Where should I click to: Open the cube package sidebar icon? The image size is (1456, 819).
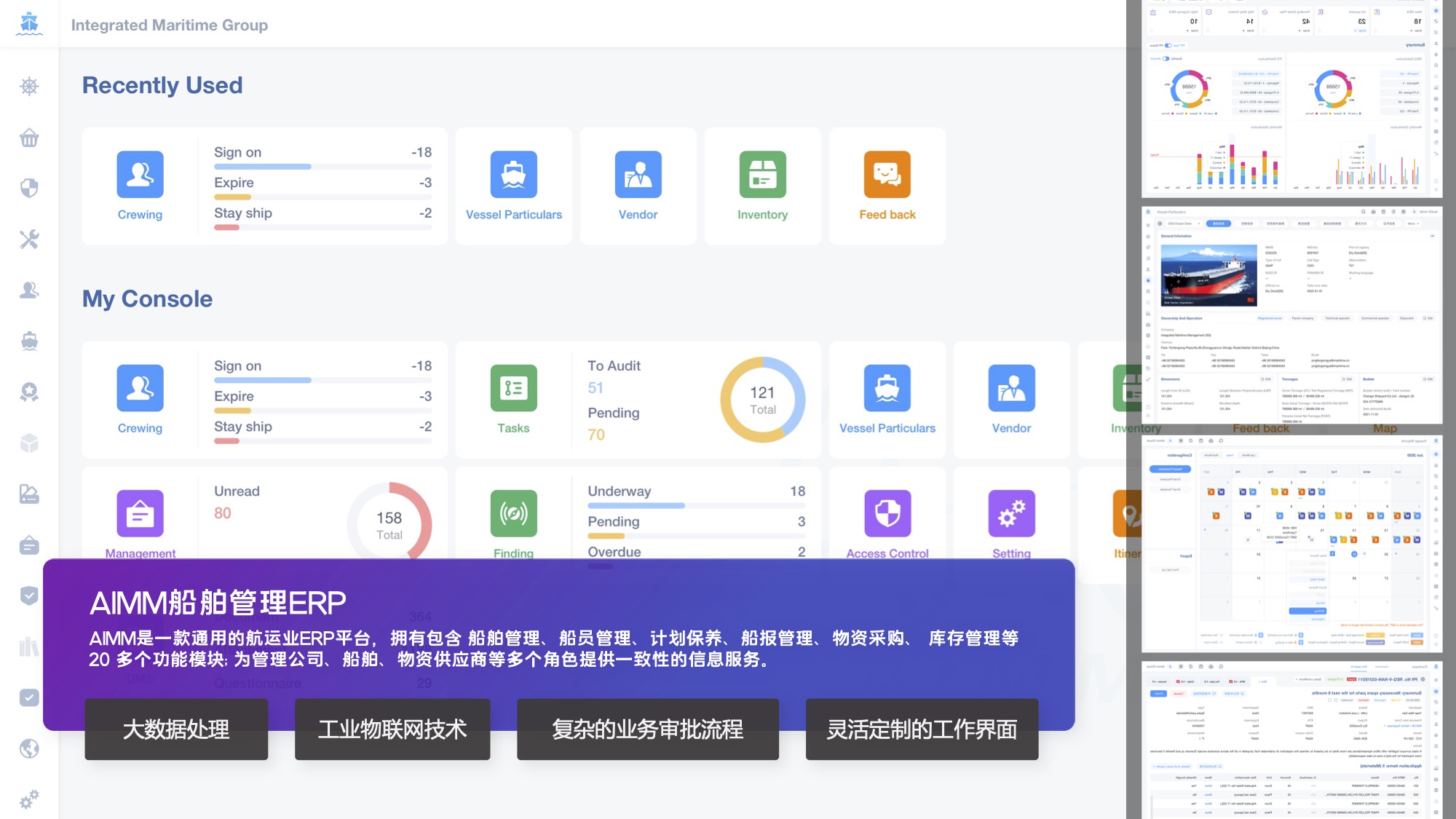(x=29, y=443)
